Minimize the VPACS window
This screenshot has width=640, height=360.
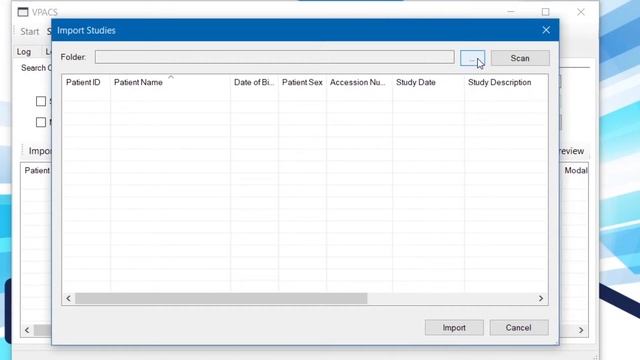tap(511, 12)
